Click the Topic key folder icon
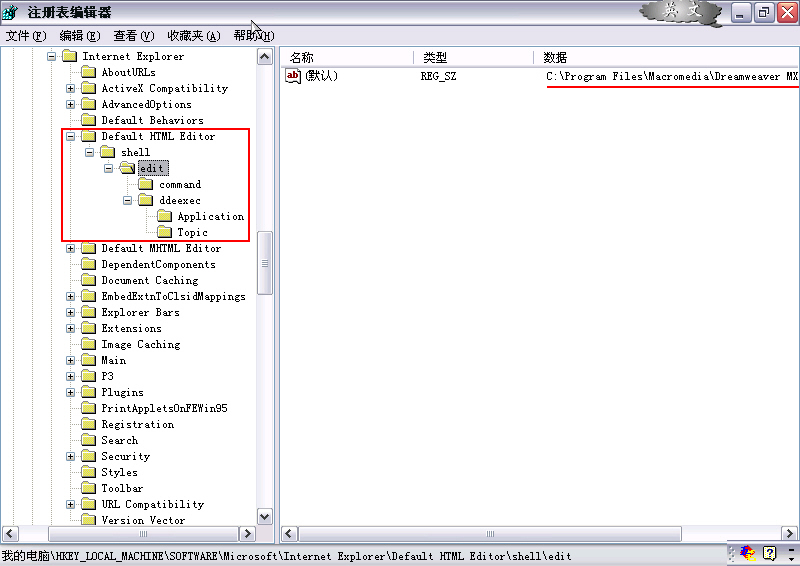800x566 pixels. tap(164, 232)
